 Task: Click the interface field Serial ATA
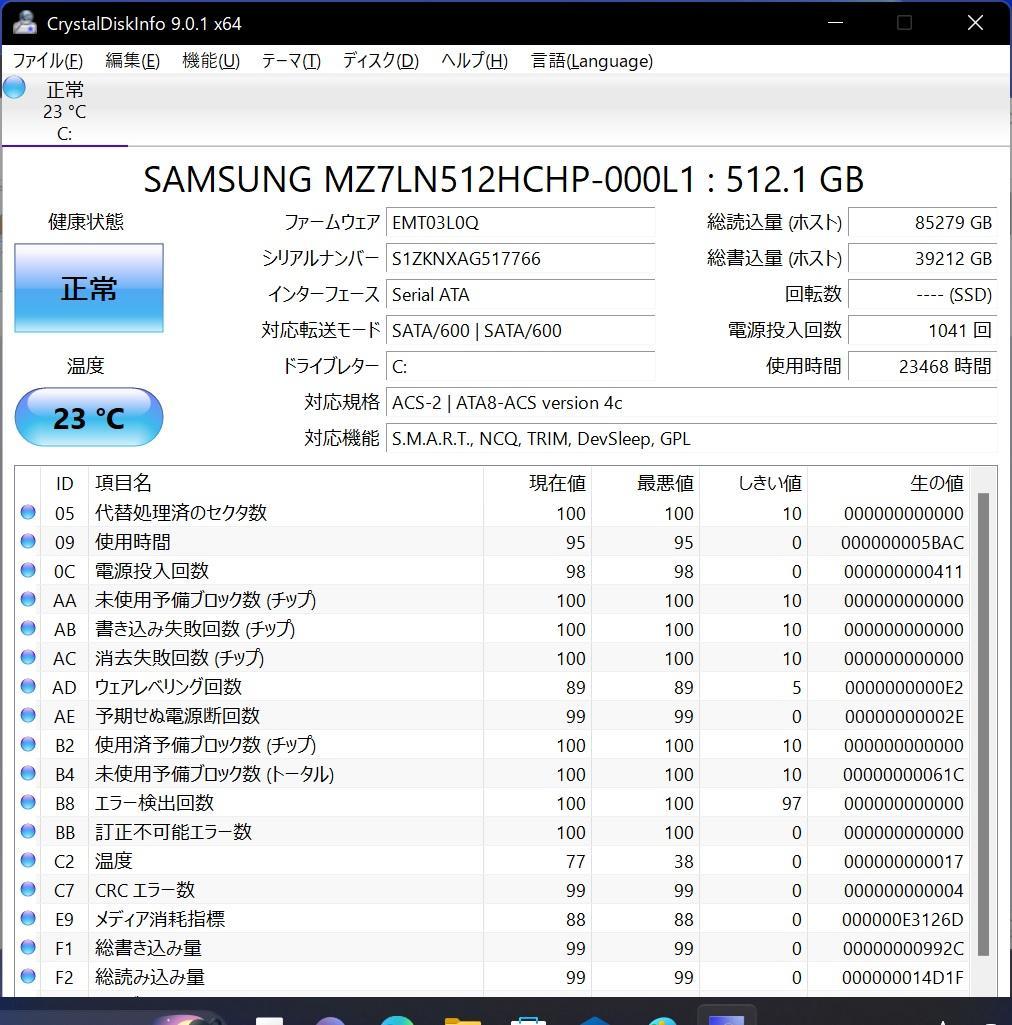pos(520,294)
